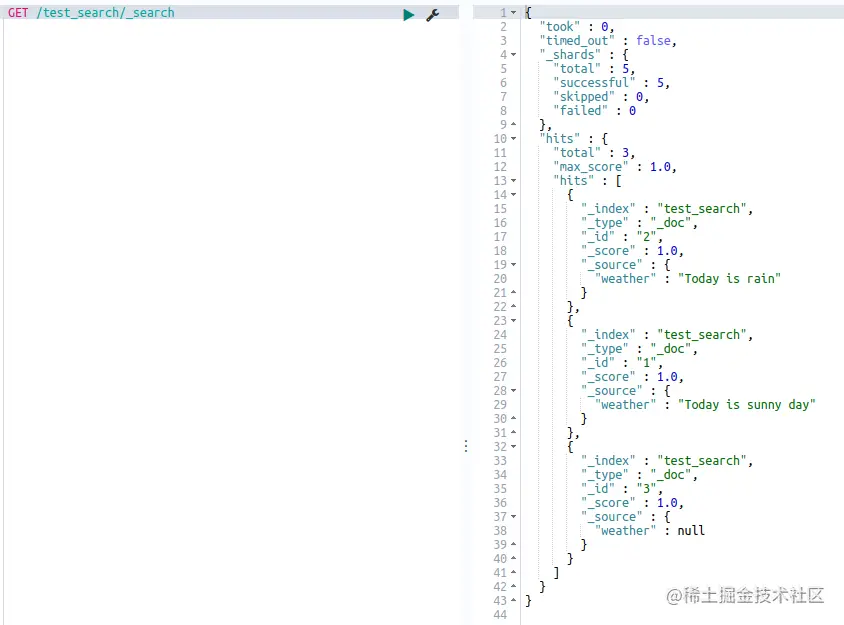This screenshot has width=844, height=625.
Task: Click the "Today is sunny day" value
Action: pyautogui.click(x=747, y=404)
